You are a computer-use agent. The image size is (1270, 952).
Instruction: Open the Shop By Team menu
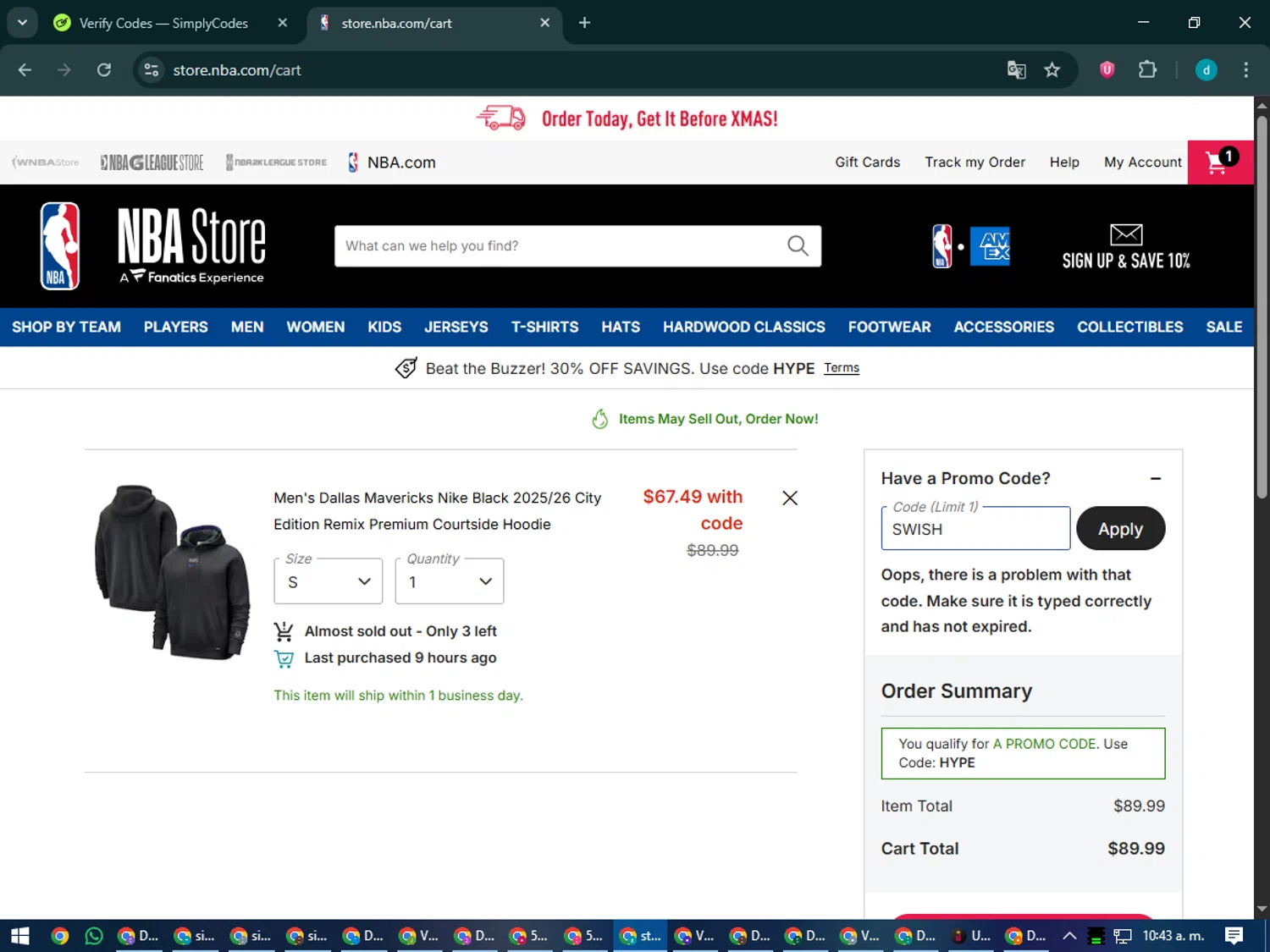click(66, 327)
